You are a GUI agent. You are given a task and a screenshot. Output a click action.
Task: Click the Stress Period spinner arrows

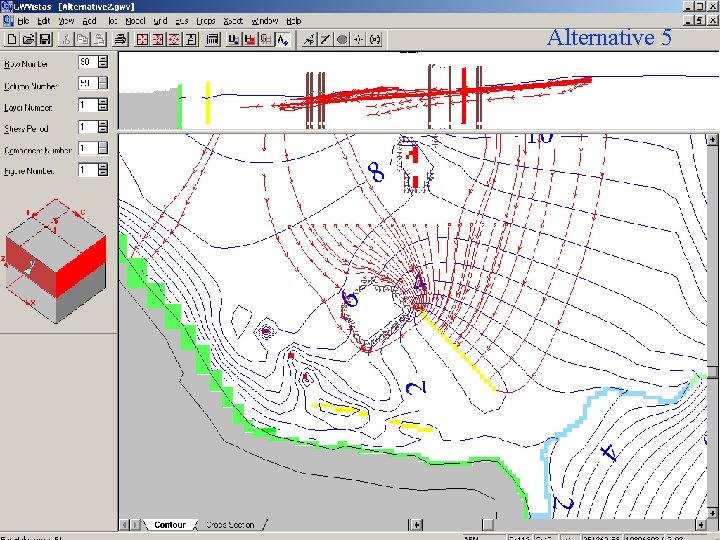click(x=103, y=127)
